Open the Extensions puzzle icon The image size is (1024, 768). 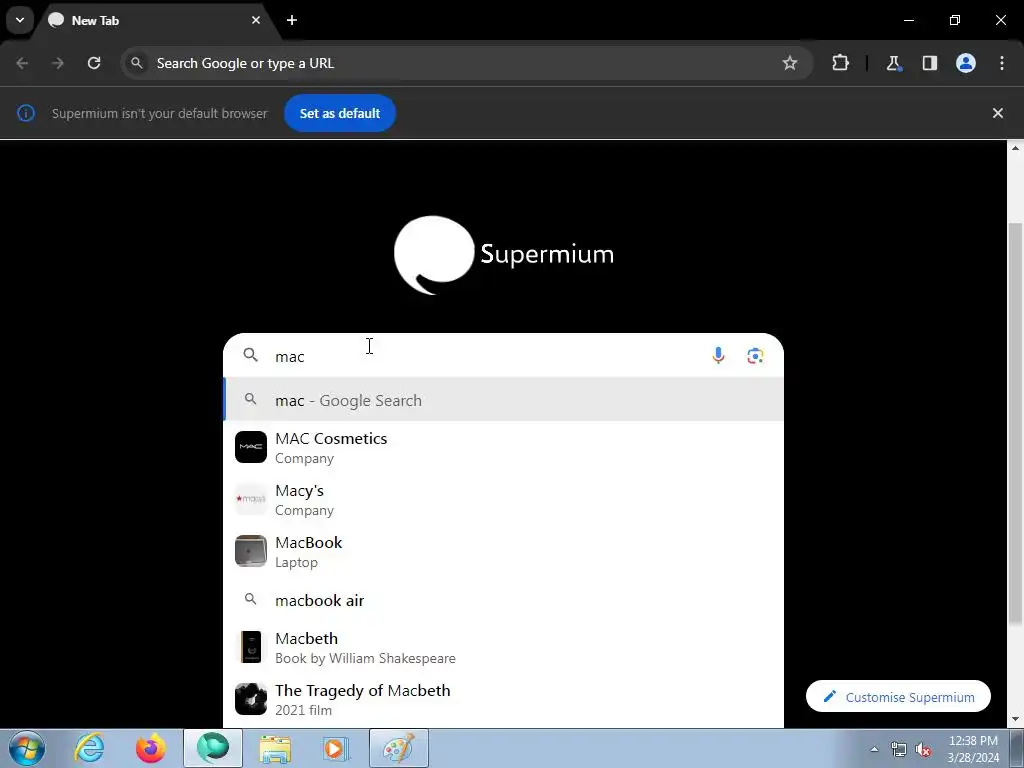coord(840,63)
